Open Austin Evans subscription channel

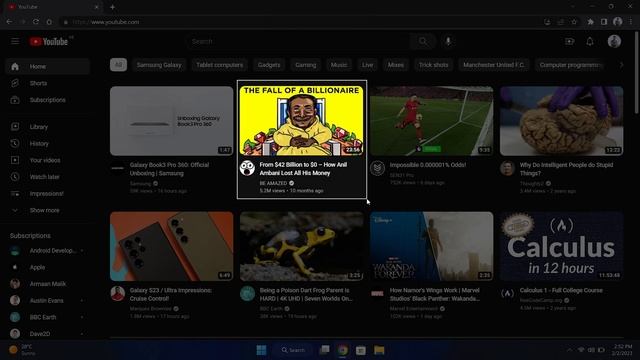(48, 301)
